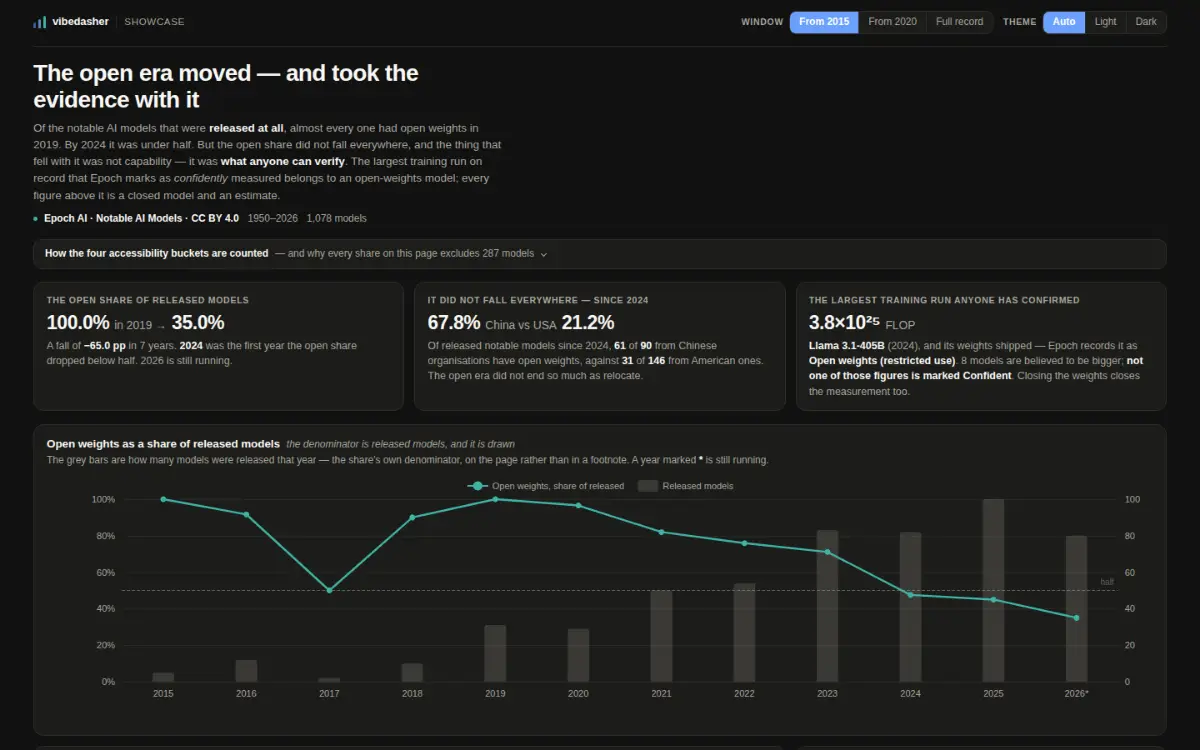Image resolution: width=1200 pixels, height=750 pixels.
Task: Set theme to Dark
Action: click(1146, 22)
